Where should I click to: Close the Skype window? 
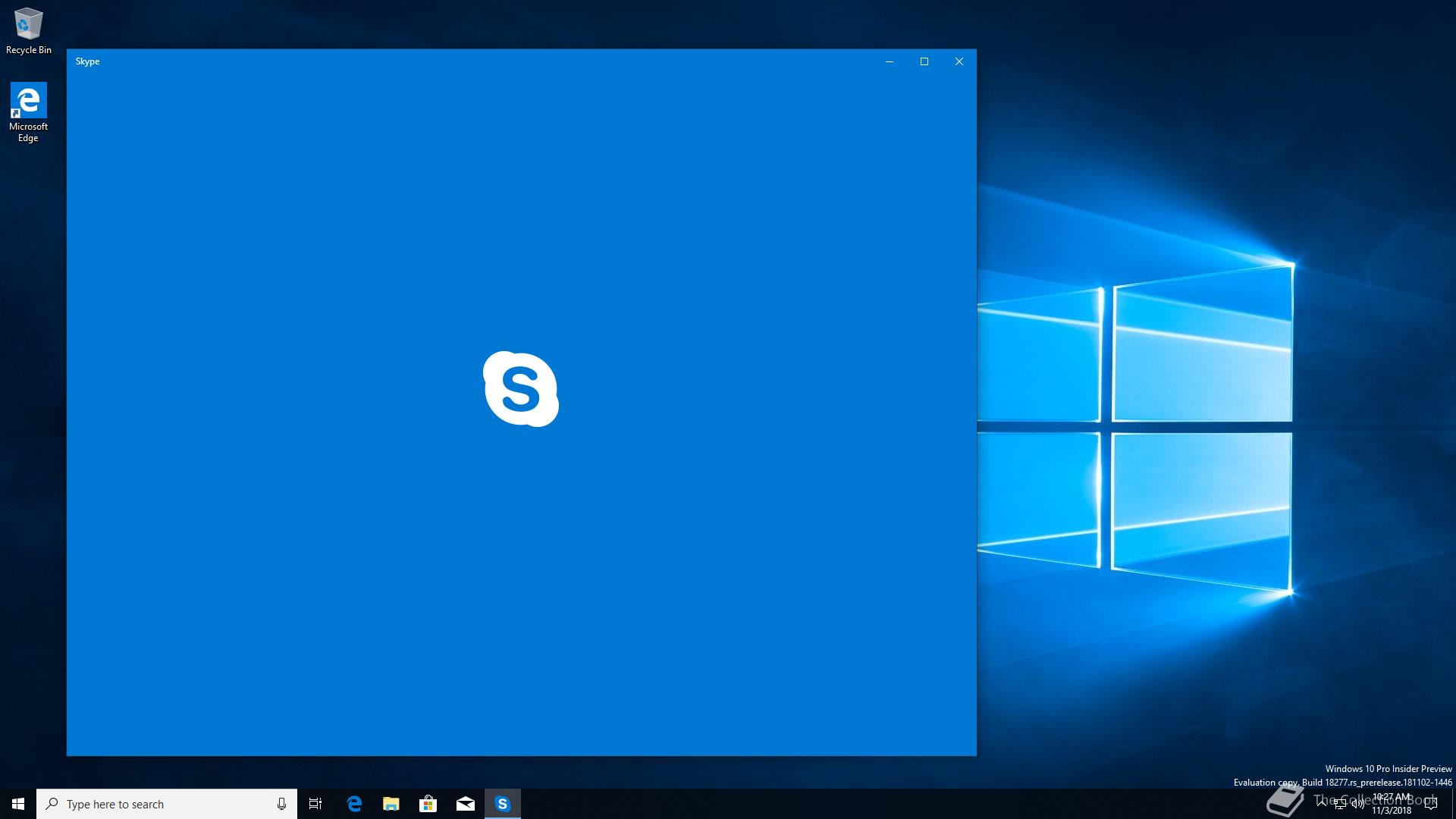click(x=959, y=61)
